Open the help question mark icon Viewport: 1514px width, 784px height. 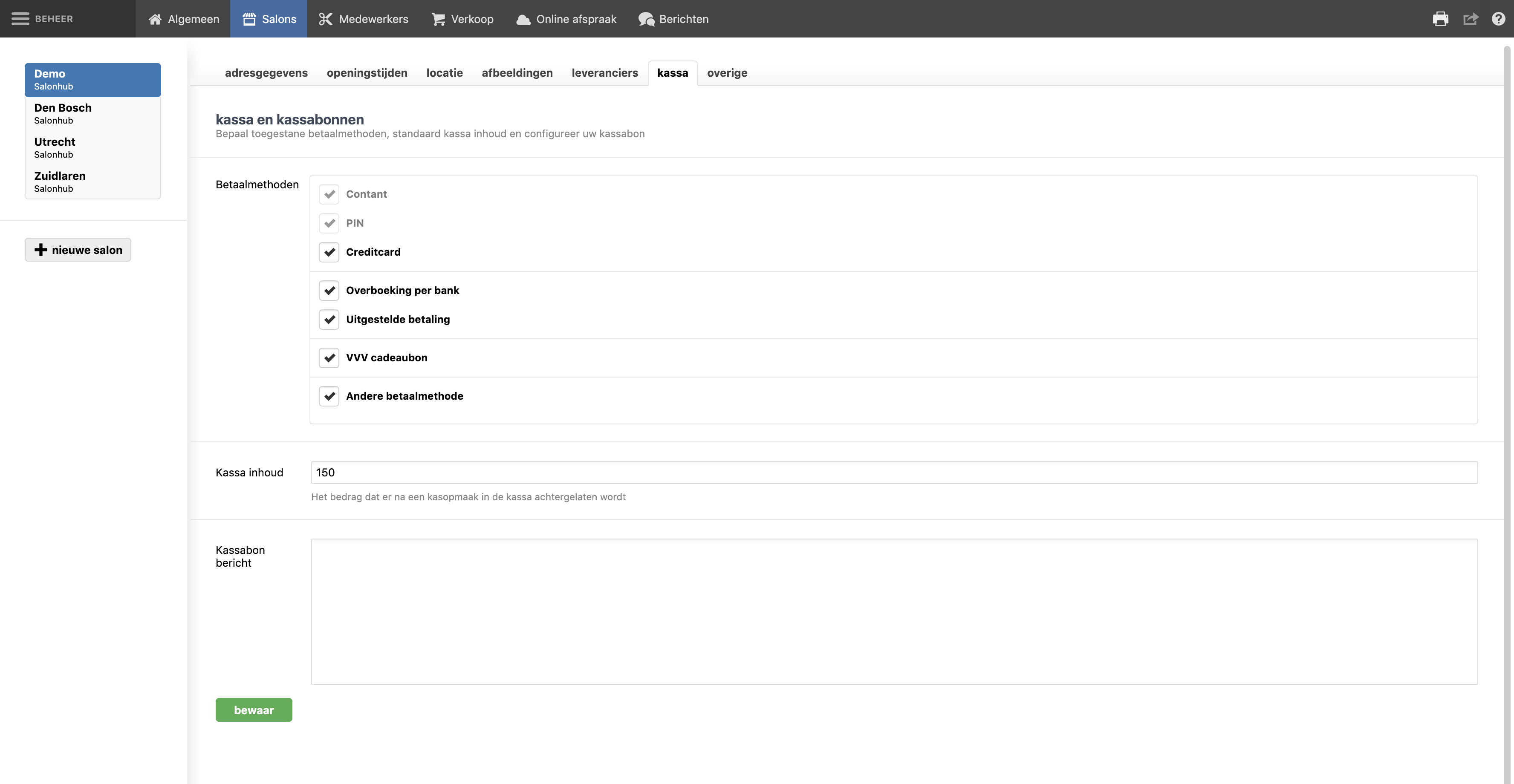click(1498, 19)
